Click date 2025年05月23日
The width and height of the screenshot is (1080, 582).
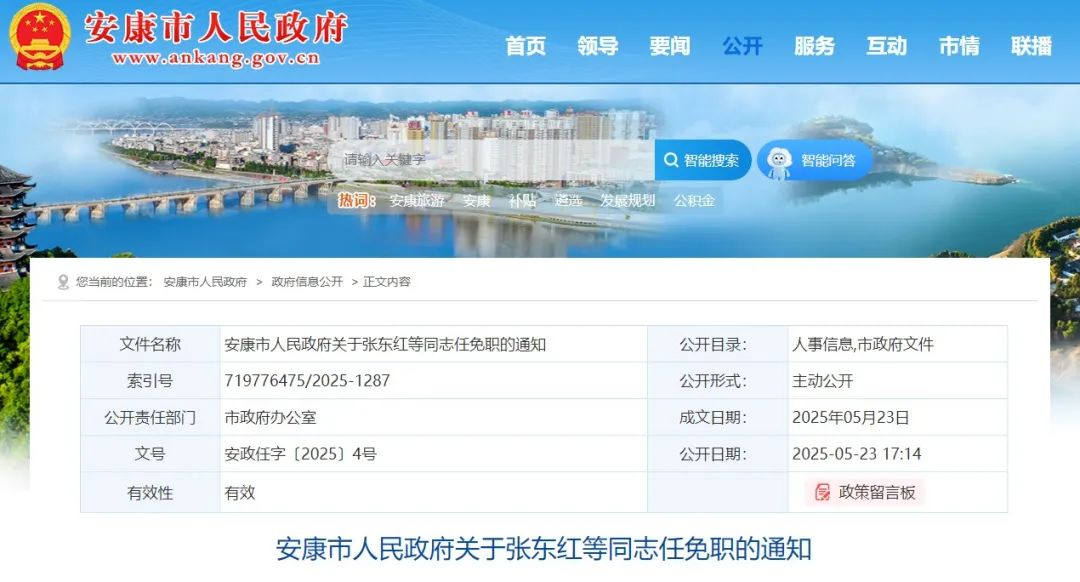(851, 417)
